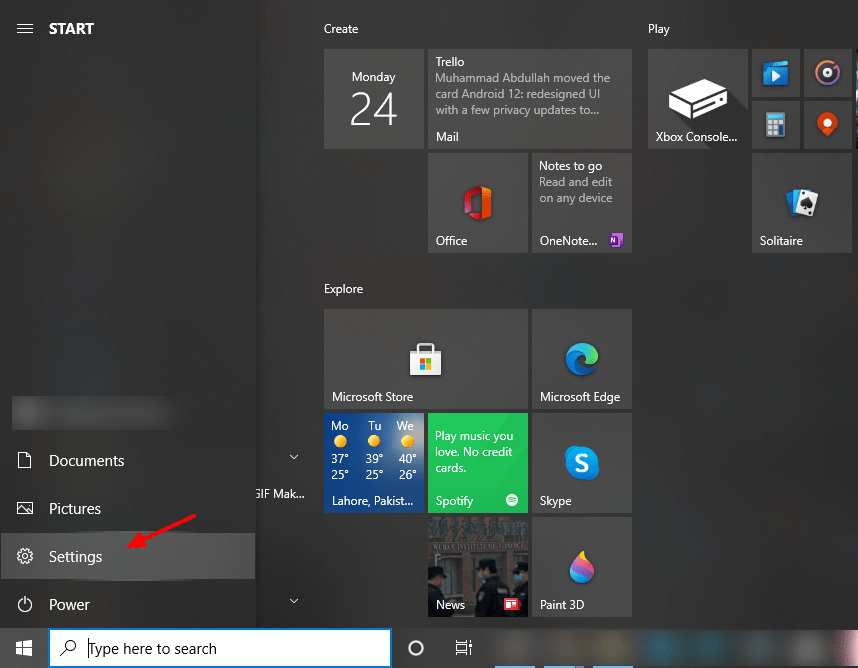Open the green Spotify tile
Viewport: 858px width, 668px height.
click(478, 463)
